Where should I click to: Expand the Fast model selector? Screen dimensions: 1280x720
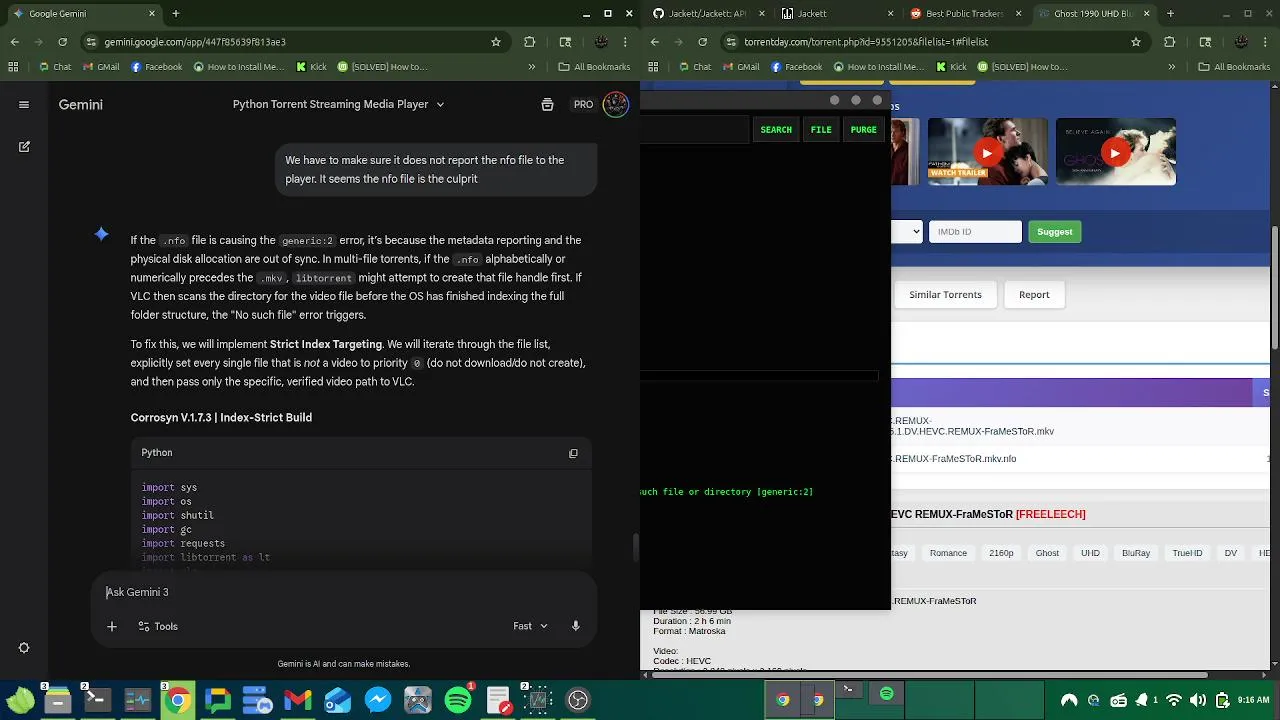point(531,626)
